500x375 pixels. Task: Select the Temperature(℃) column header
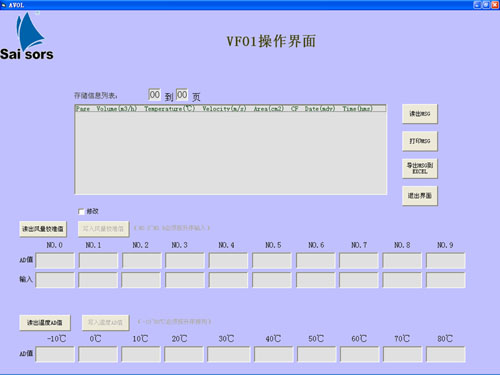click(x=170, y=109)
